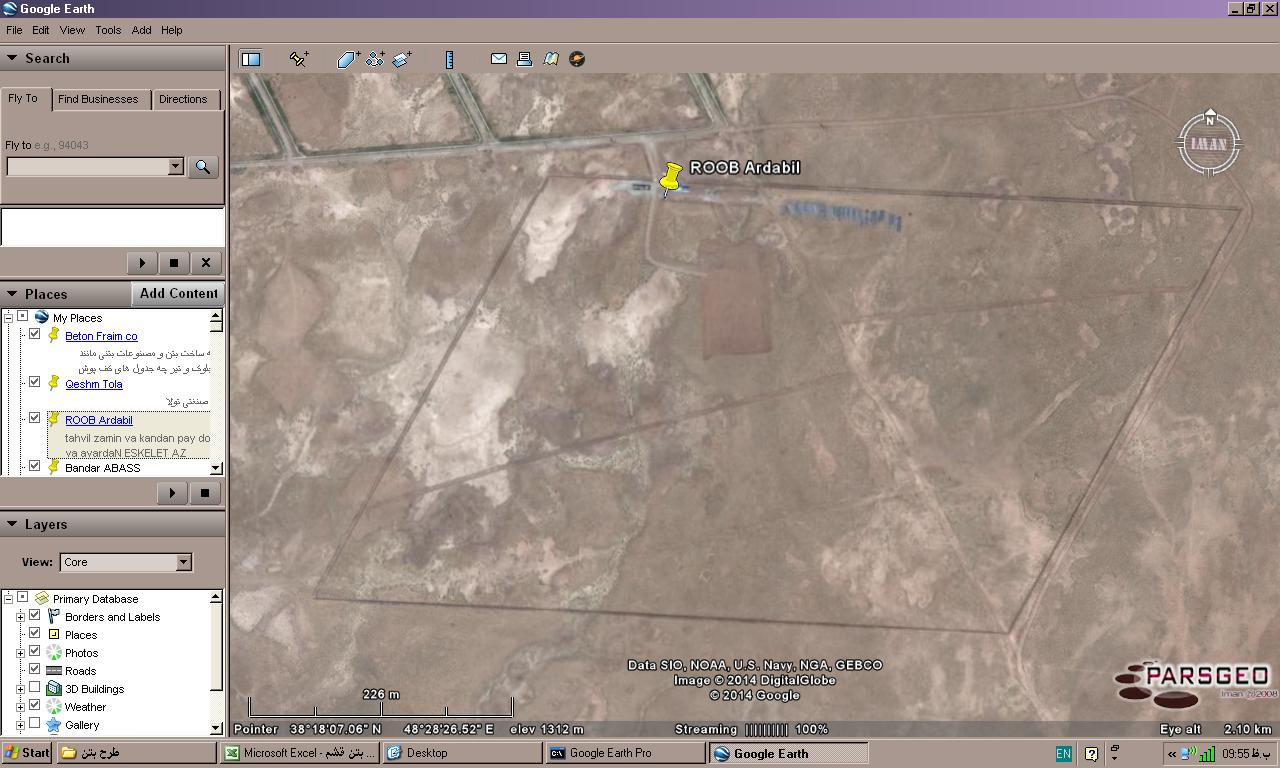Toggle the Weather layer checkbox
Image resolution: width=1280 pixels, height=768 pixels.
[x=35, y=706]
